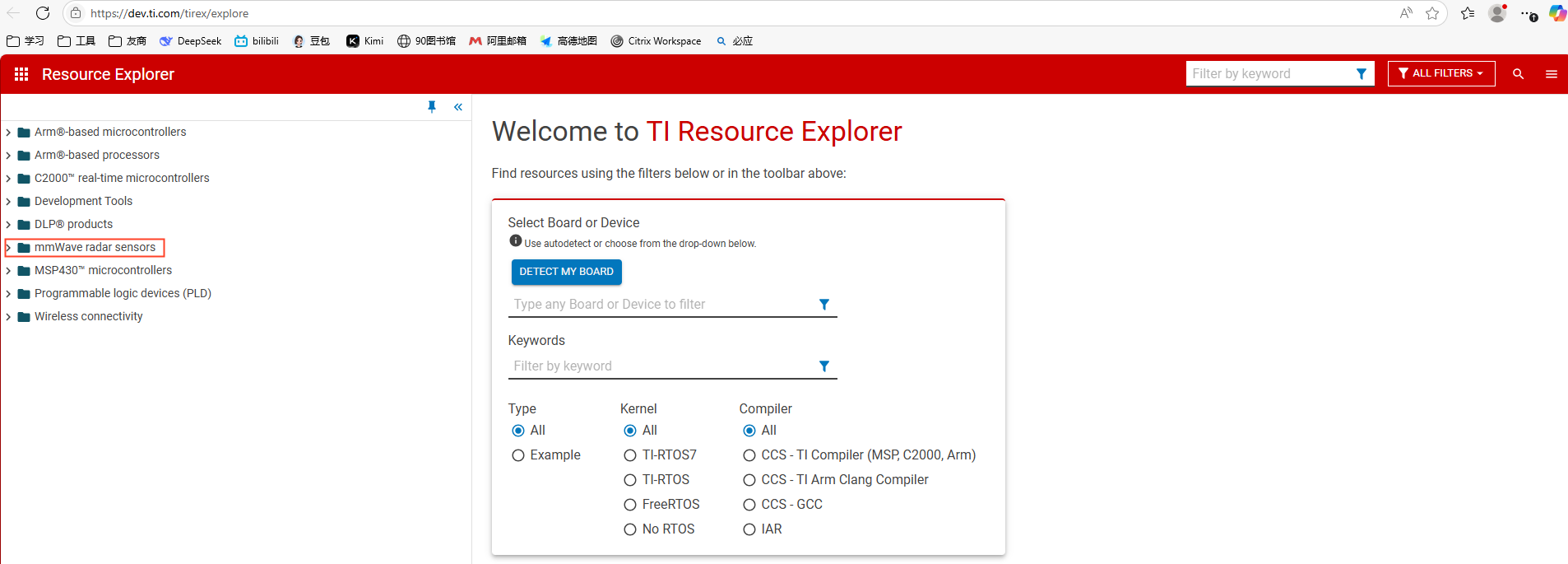The width and height of the screenshot is (1568, 564).
Task: Select the Programmable logic devices (PLD) folder
Action: (114, 293)
